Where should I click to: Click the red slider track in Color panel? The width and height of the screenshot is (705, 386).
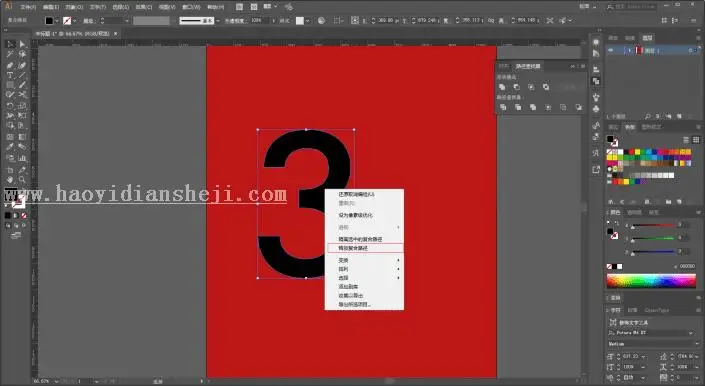coord(653,225)
